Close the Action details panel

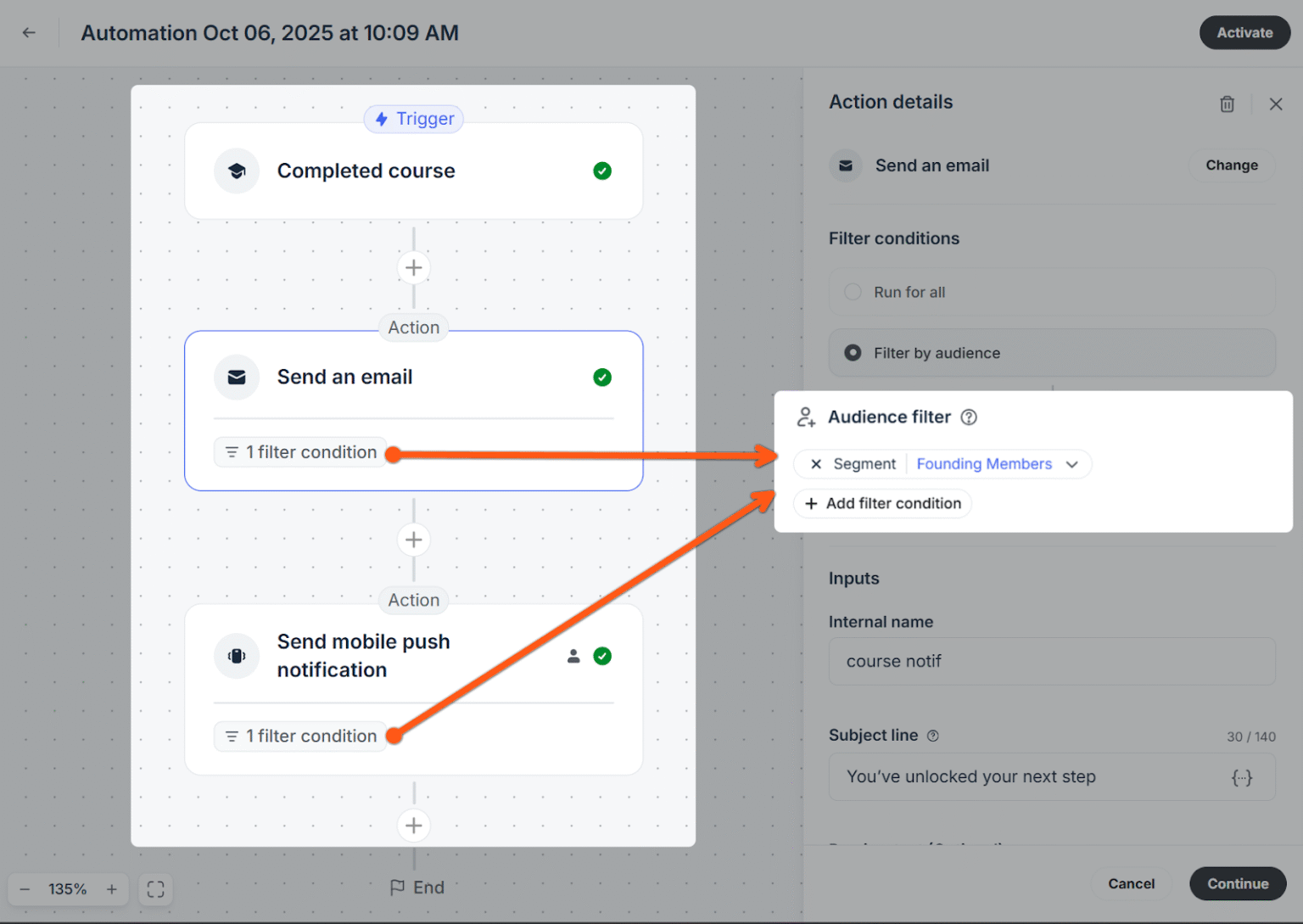click(x=1276, y=104)
